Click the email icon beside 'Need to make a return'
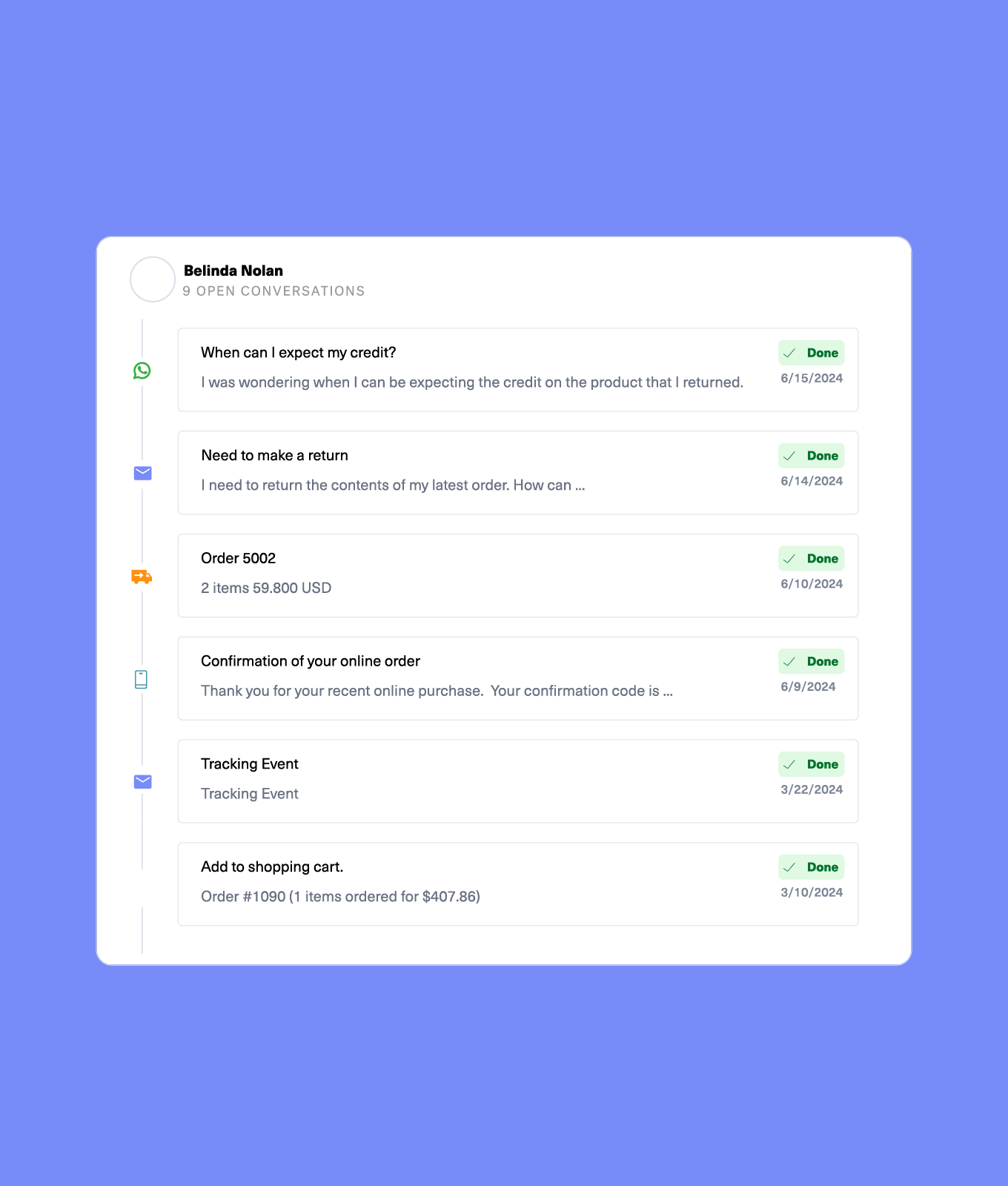The height and width of the screenshot is (1186, 1008). [x=143, y=473]
